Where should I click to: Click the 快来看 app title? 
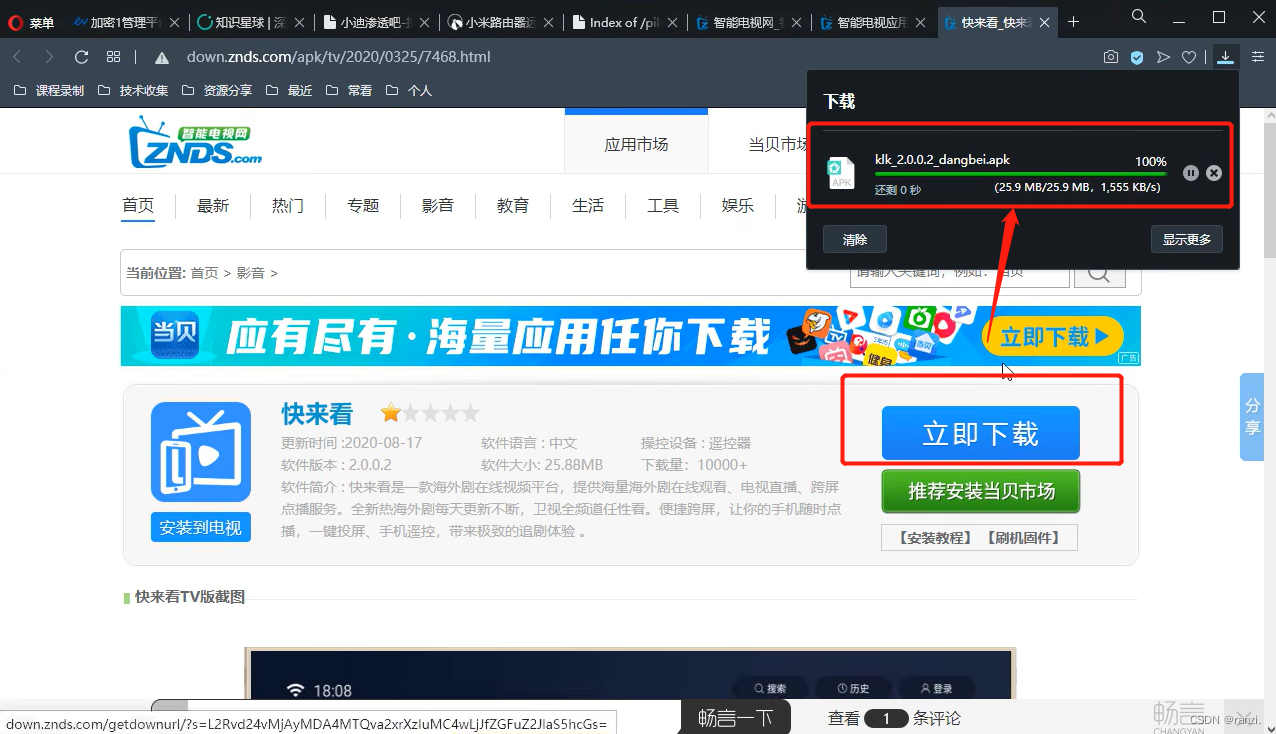[x=317, y=413]
